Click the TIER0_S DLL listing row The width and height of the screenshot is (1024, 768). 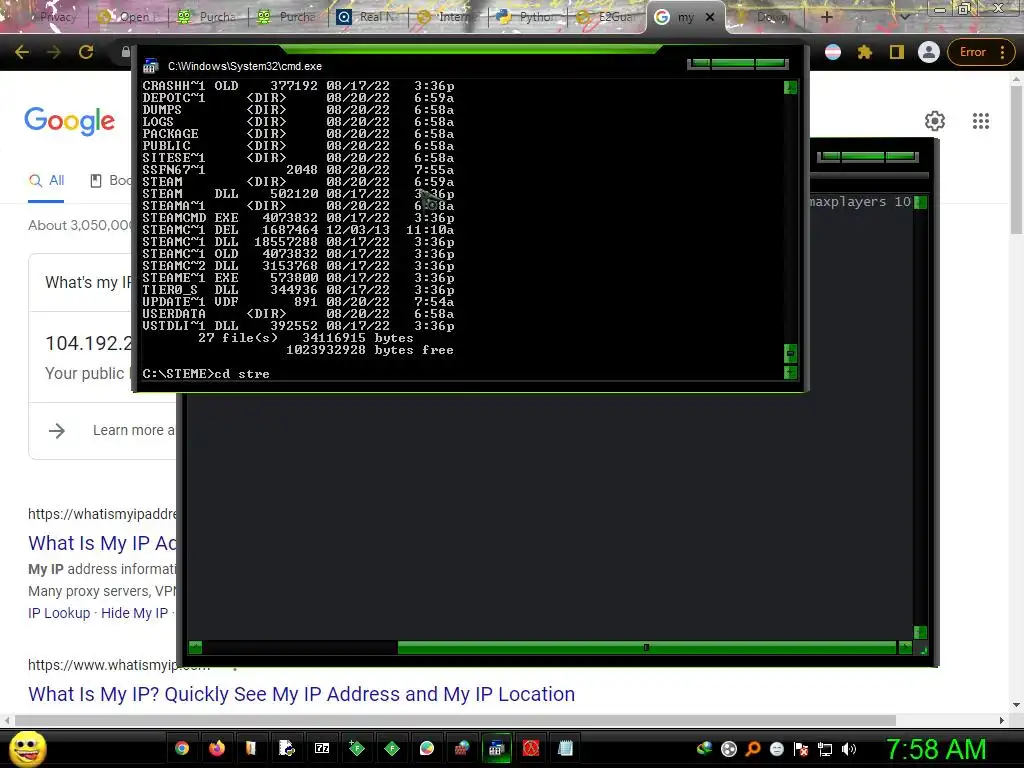pyautogui.click(x=298, y=290)
